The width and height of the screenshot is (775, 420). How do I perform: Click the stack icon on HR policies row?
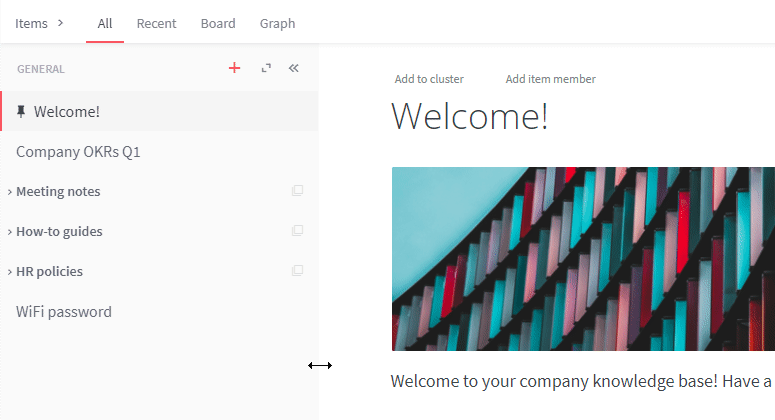[298, 271]
